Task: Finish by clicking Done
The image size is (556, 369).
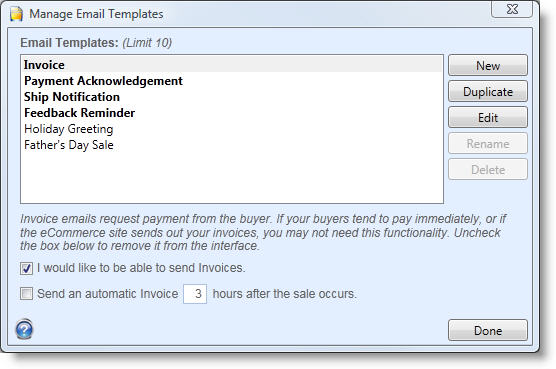Action: tap(488, 331)
